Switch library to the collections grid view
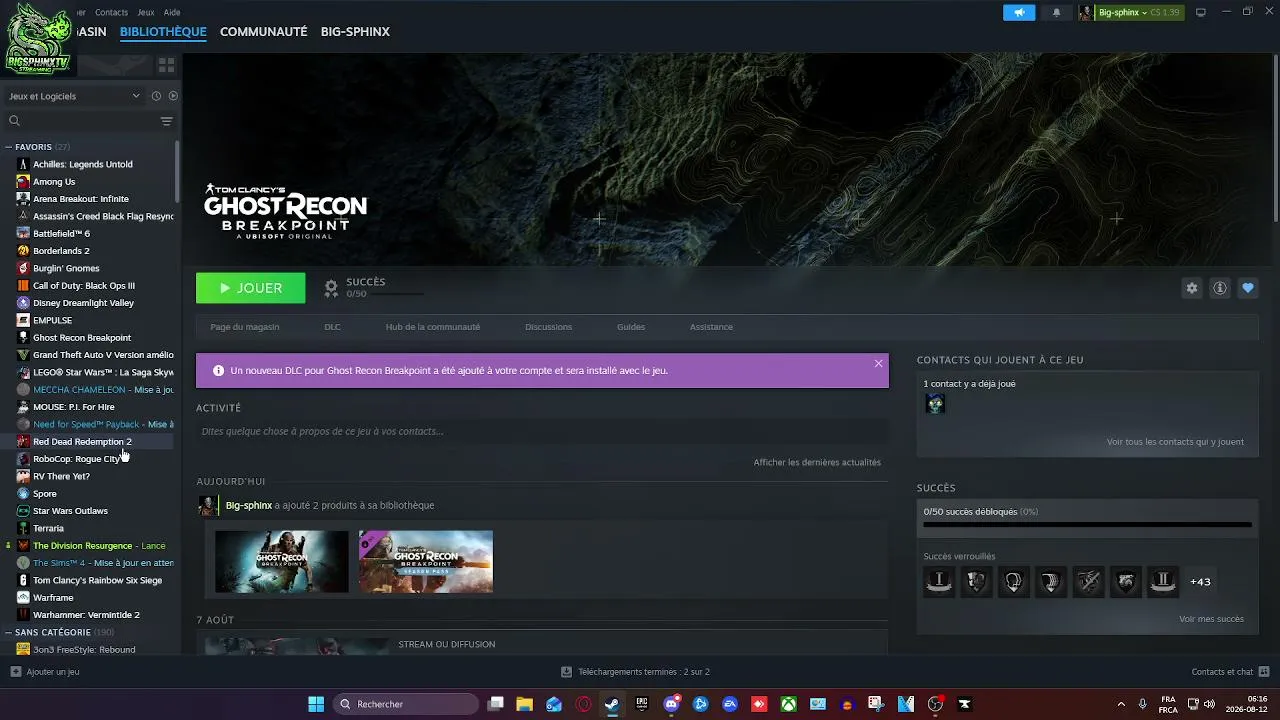1280x720 pixels. [166, 65]
